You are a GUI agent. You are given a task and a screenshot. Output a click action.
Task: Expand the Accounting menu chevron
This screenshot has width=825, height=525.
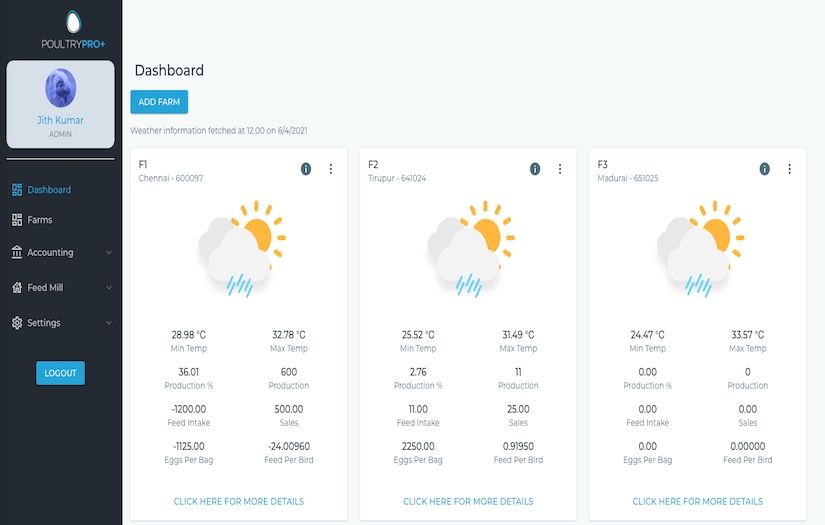point(109,253)
